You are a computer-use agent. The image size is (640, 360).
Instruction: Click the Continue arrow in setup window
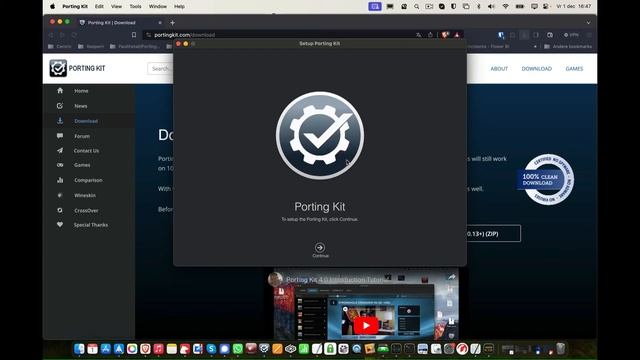coord(320,247)
